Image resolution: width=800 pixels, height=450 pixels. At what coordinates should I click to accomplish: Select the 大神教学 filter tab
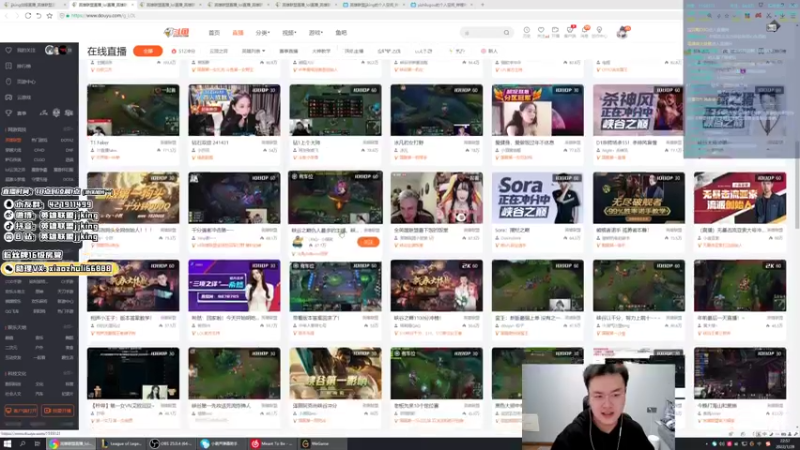(321, 51)
